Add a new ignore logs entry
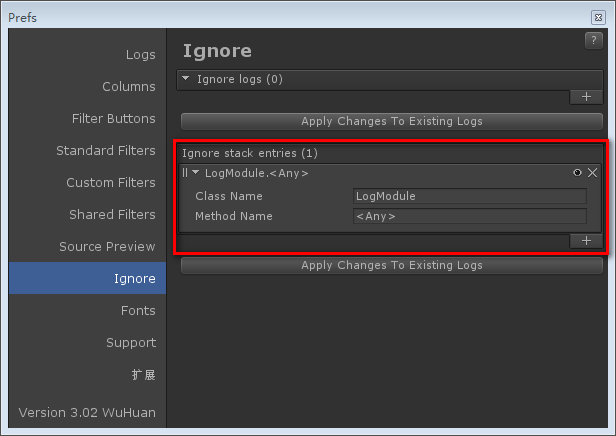Screen dimensions: 616x436 [586, 97]
